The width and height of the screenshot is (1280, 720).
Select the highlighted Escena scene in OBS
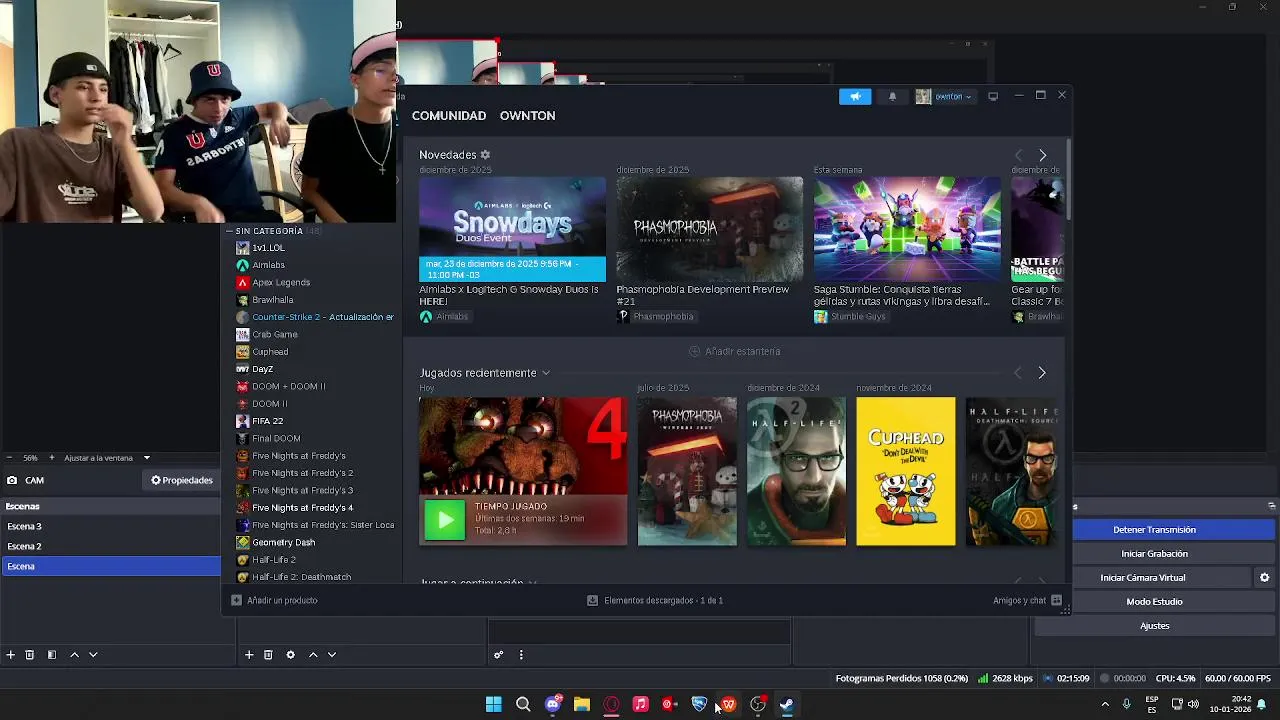pyautogui.click(x=110, y=566)
